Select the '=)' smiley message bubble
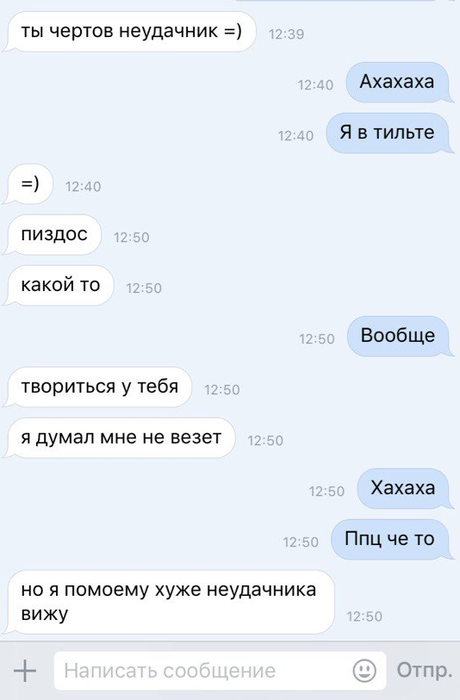 [x=29, y=184]
